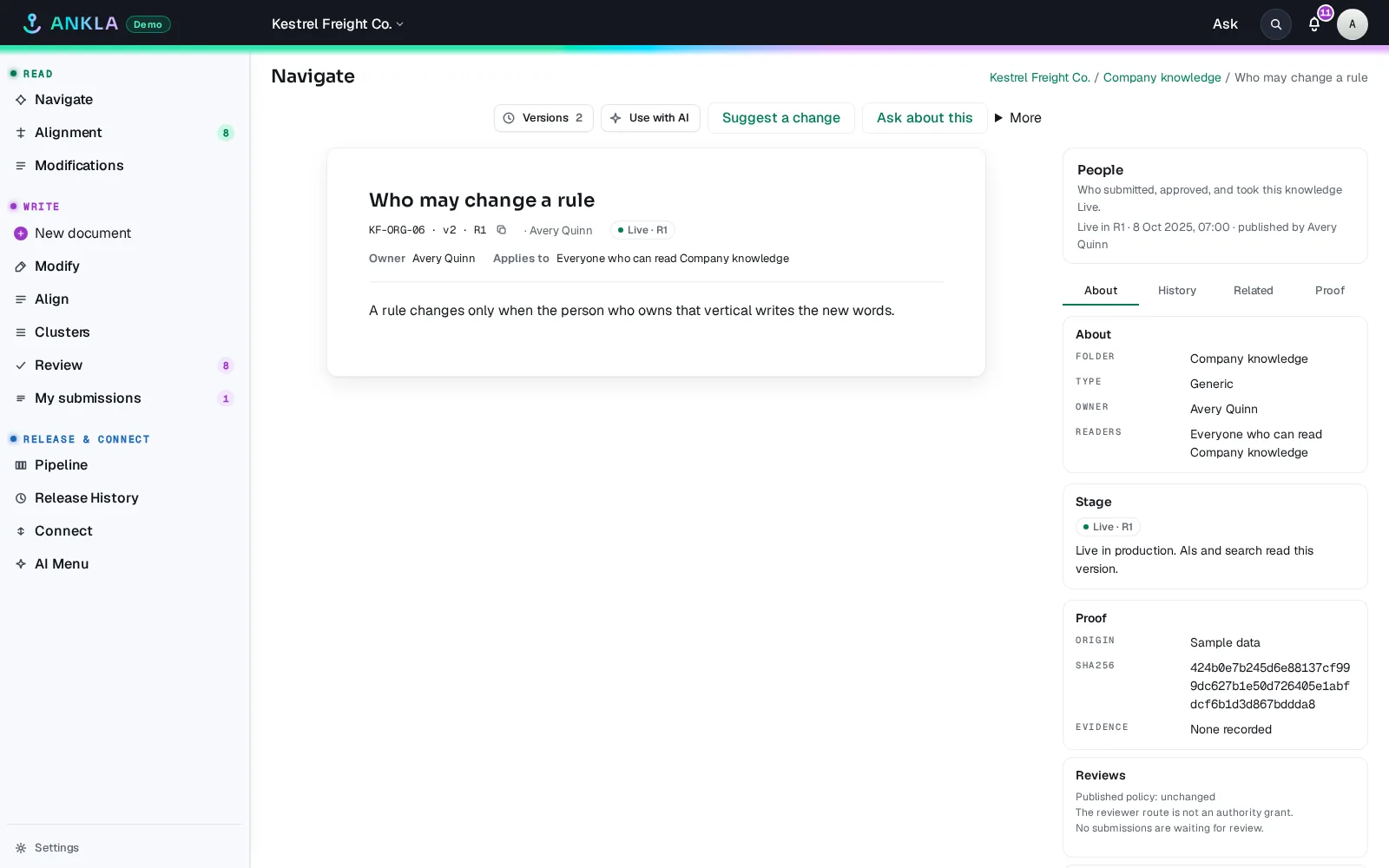Switch to the History tab

pyautogui.click(x=1176, y=291)
